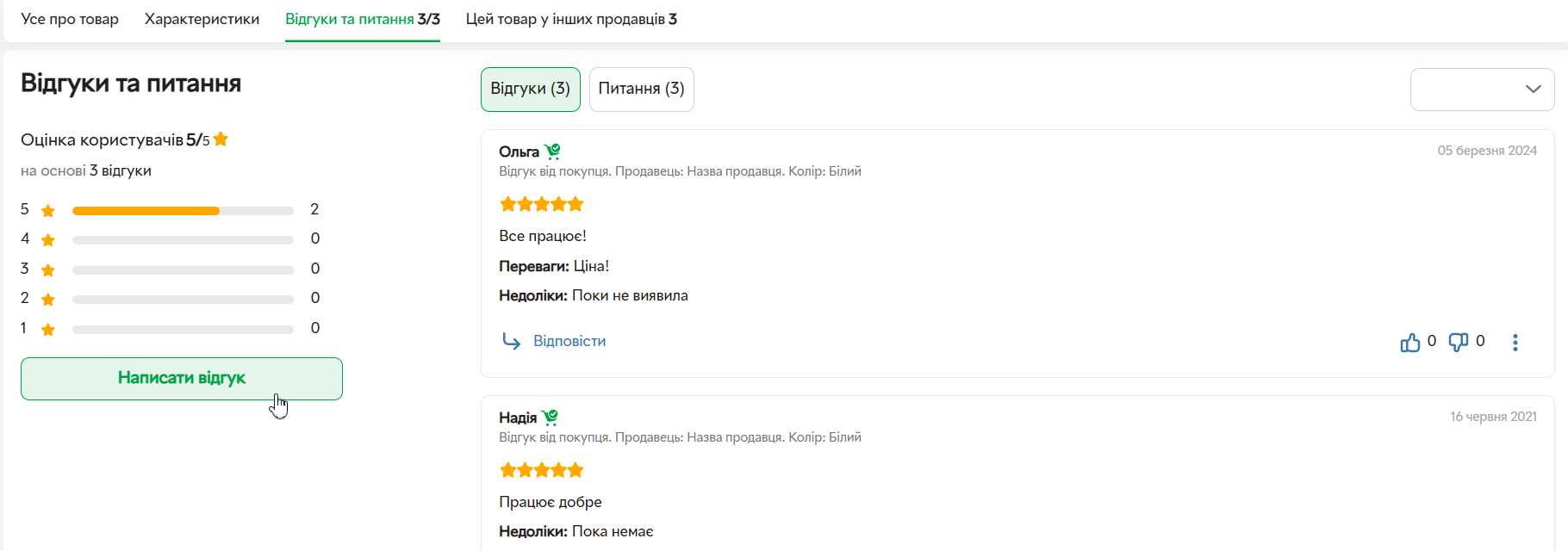Open the Характеристики tab
Screen dimensions: 1568x551
202,19
